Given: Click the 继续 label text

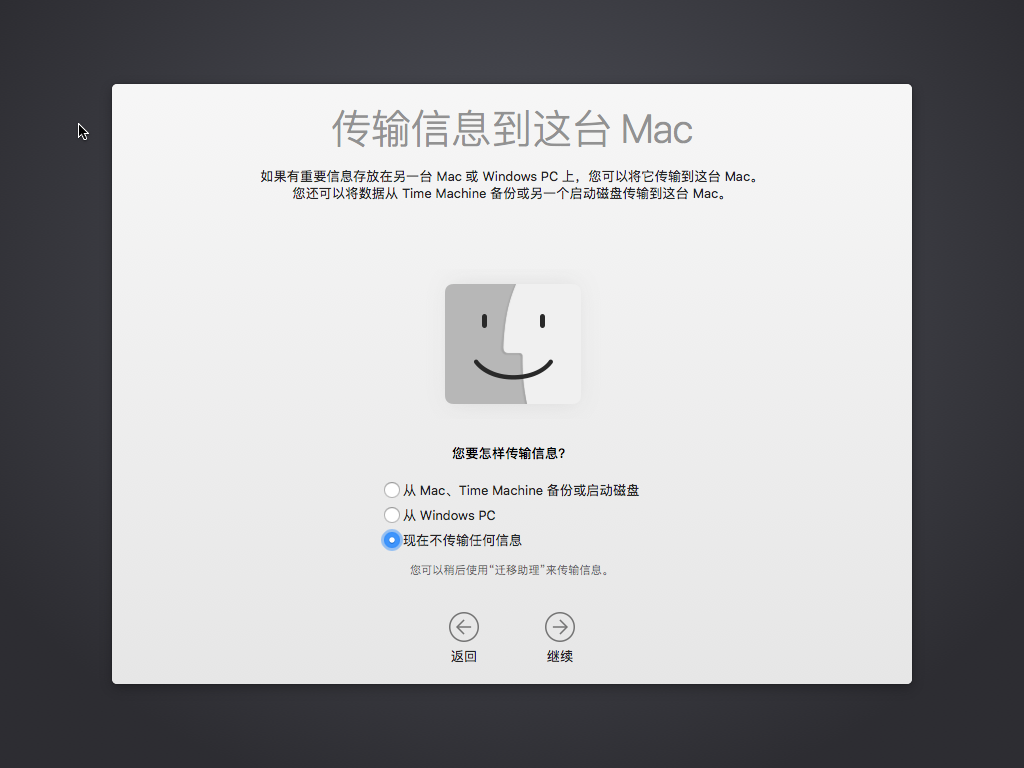Looking at the screenshot, I should (x=560, y=655).
